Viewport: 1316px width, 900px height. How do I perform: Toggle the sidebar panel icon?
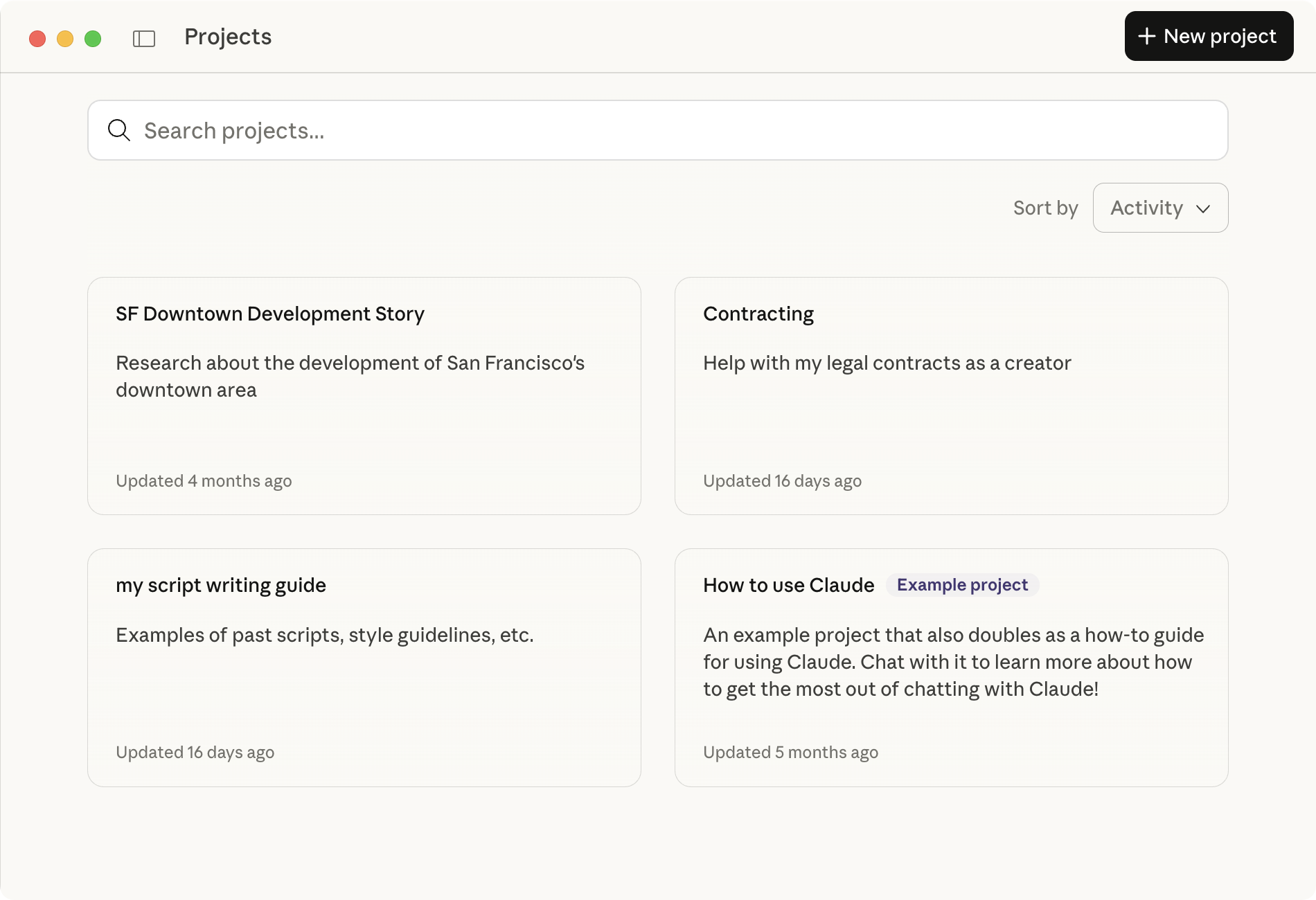pyautogui.click(x=143, y=38)
